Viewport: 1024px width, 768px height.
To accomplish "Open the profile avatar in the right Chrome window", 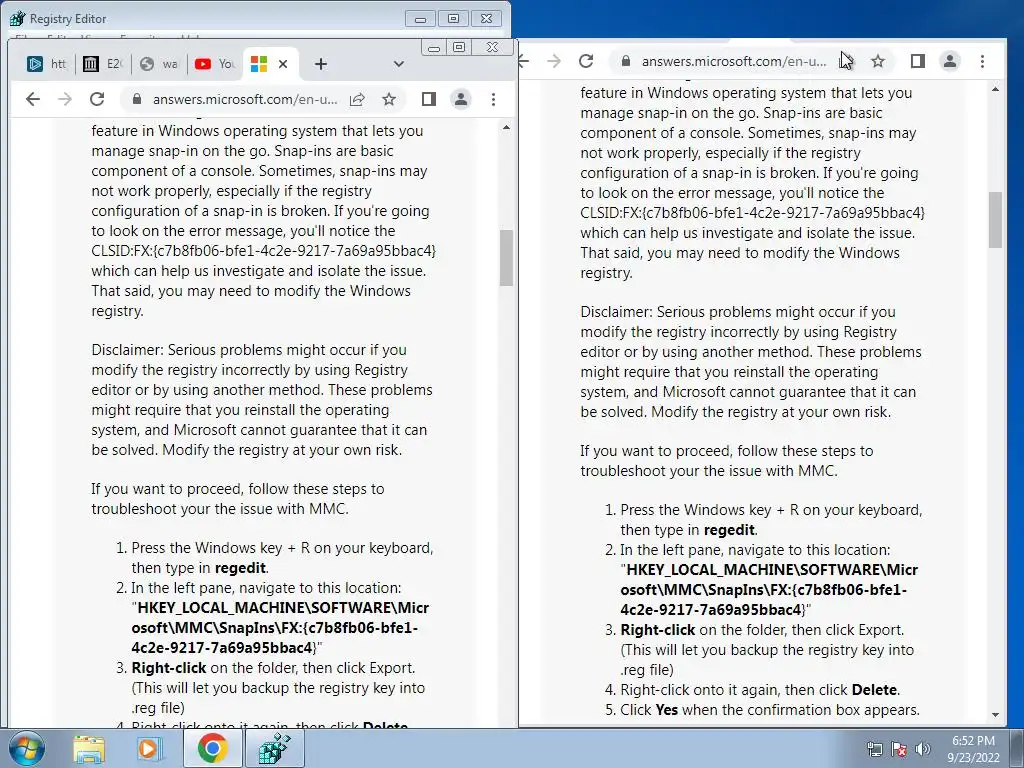I will pos(950,61).
